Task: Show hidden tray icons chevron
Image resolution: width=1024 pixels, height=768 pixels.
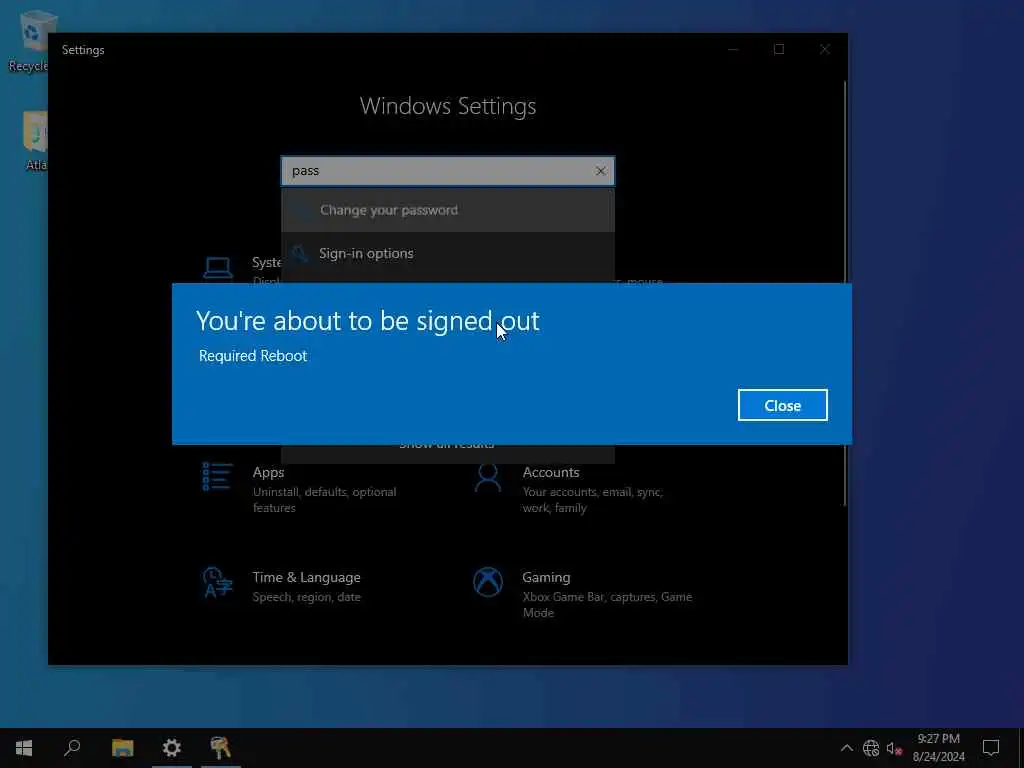Action: tap(846, 748)
